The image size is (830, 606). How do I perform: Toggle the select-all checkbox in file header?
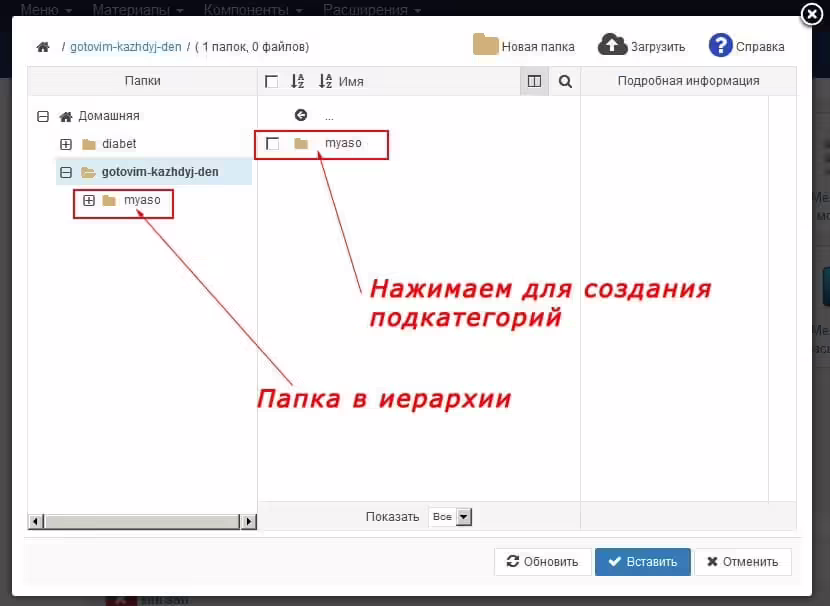tap(271, 82)
